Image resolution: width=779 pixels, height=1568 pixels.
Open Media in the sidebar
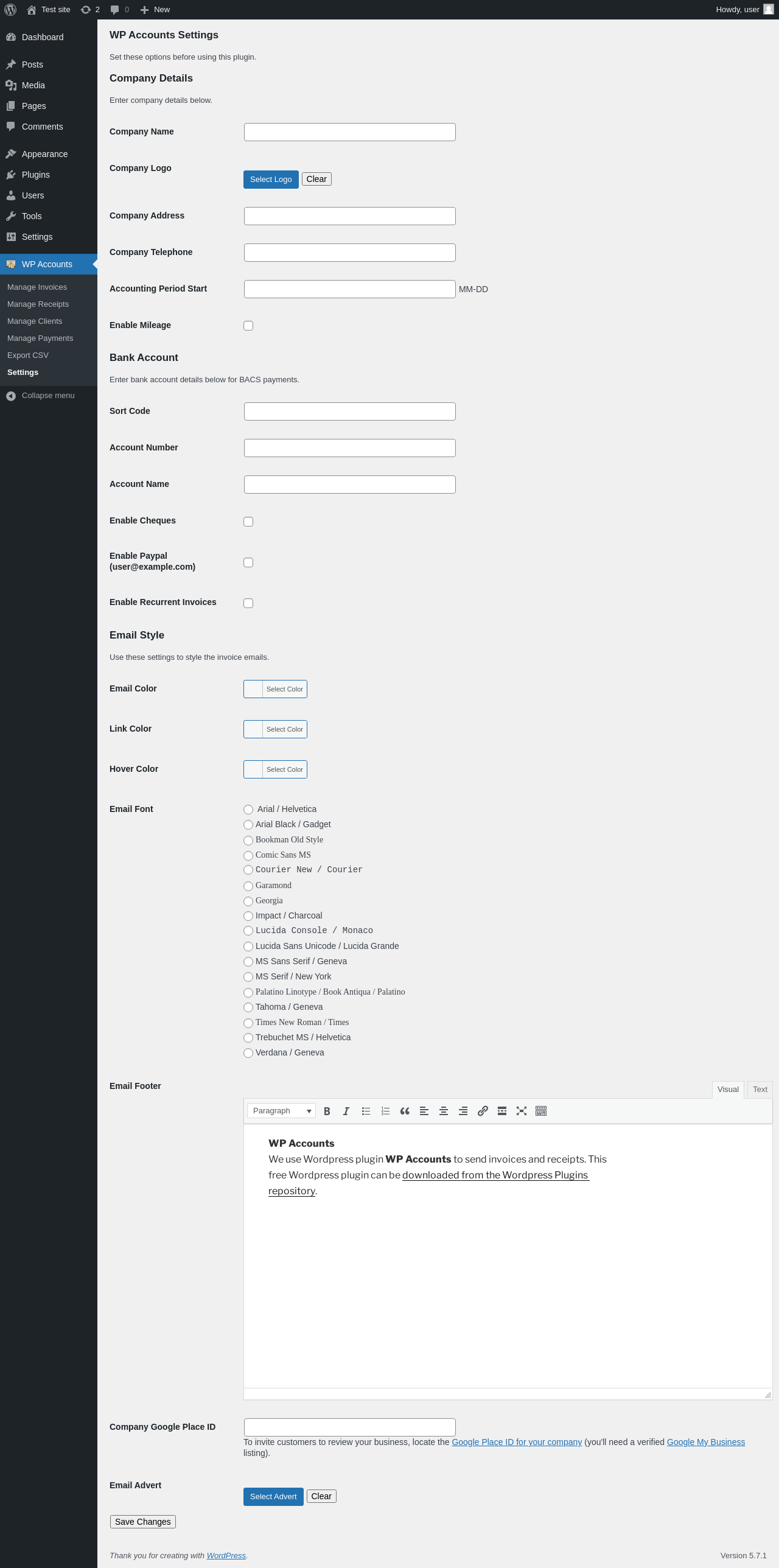click(49, 85)
